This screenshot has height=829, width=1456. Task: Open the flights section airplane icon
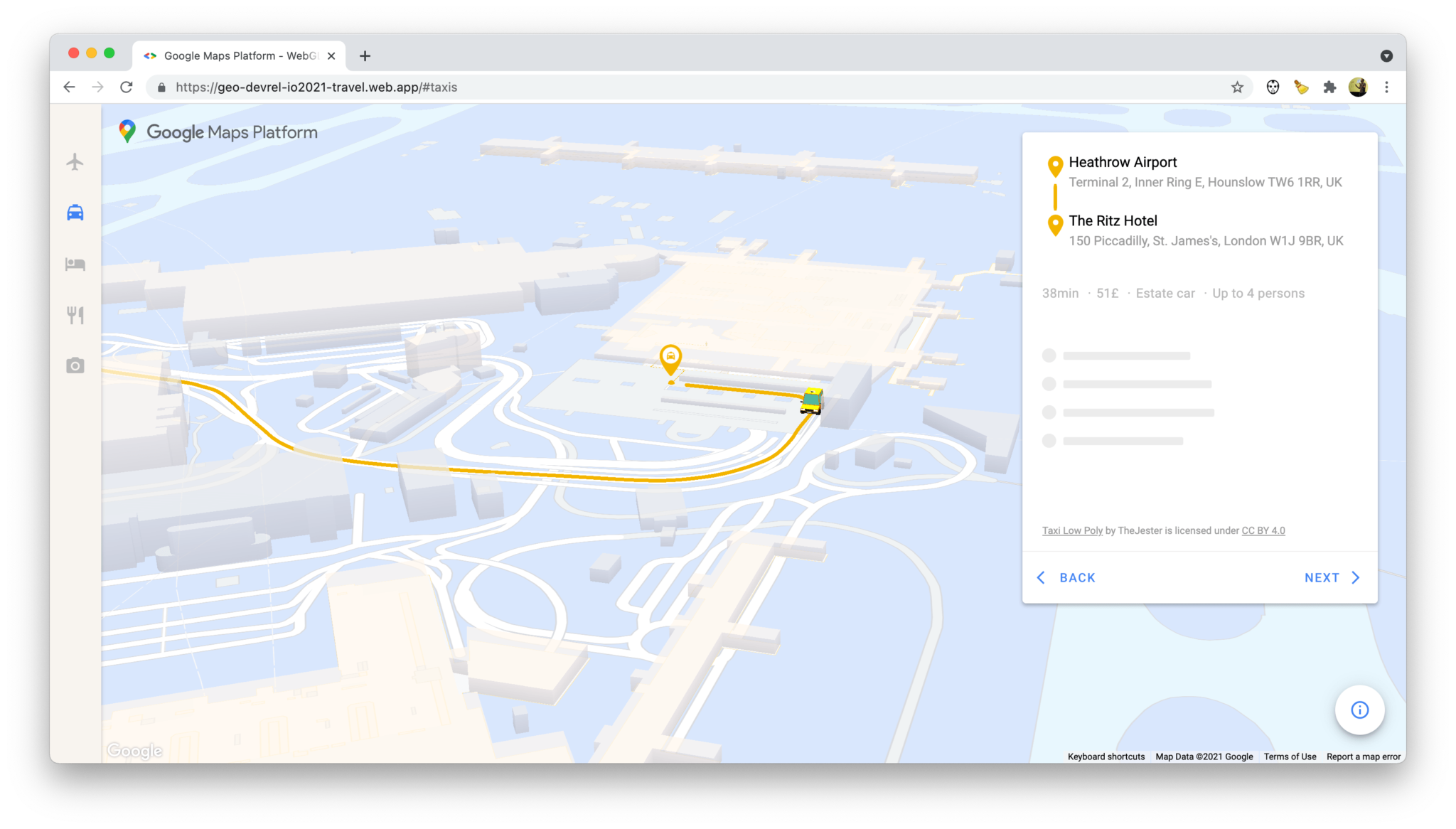75,162
